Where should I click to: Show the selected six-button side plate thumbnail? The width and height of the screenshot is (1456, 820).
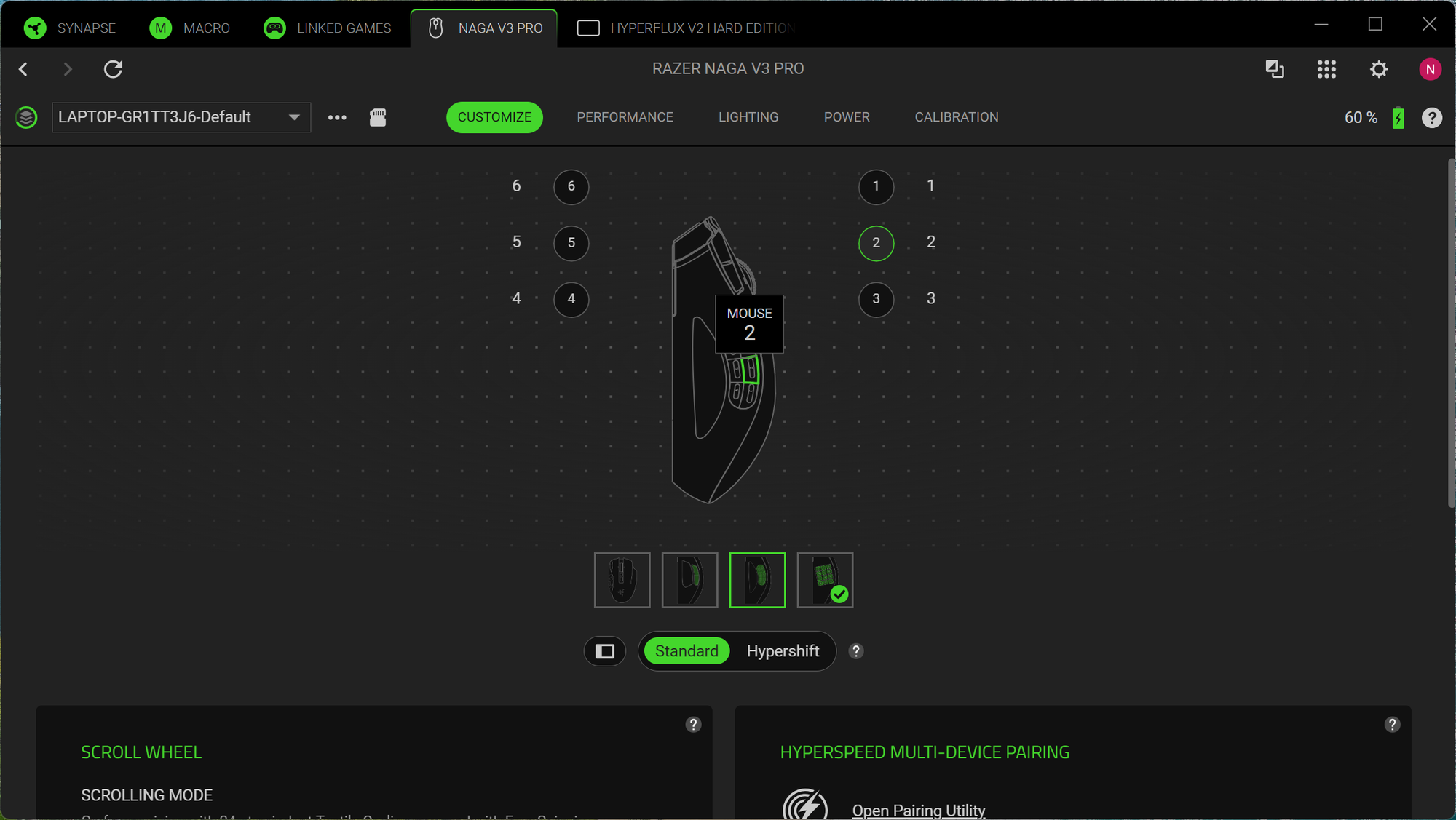(757, 580)
